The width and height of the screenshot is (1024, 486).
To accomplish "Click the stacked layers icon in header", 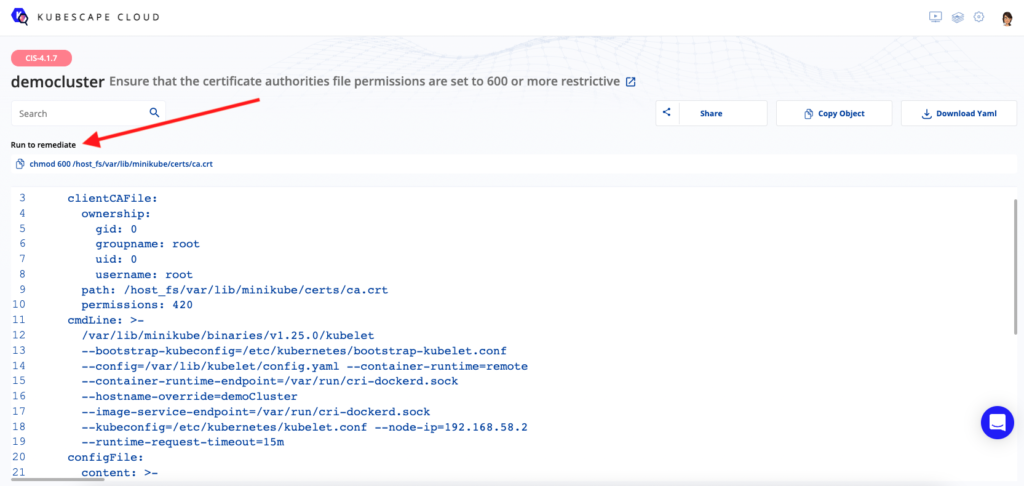I will [x=957, y=17].
